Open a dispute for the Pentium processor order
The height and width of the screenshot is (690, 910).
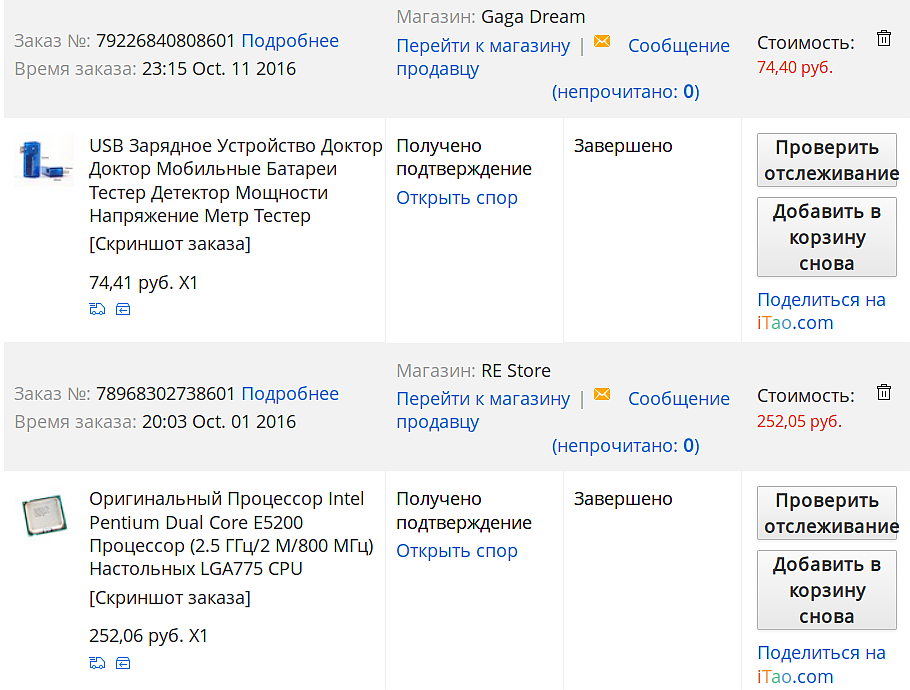(x=457, y=551)
